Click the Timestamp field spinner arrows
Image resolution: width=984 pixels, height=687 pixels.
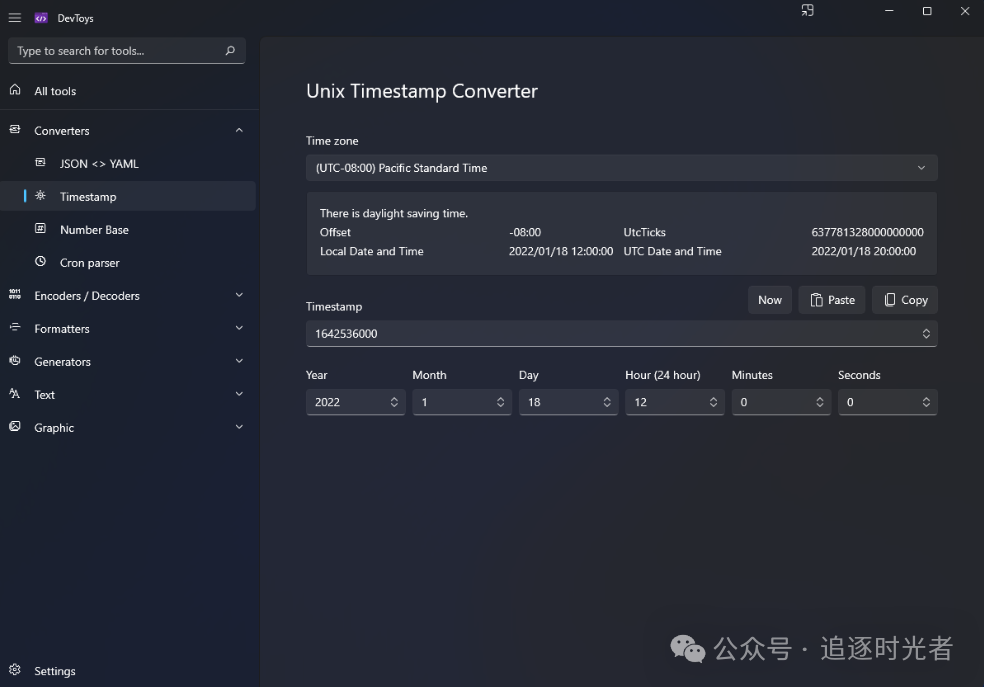(926, 334)
